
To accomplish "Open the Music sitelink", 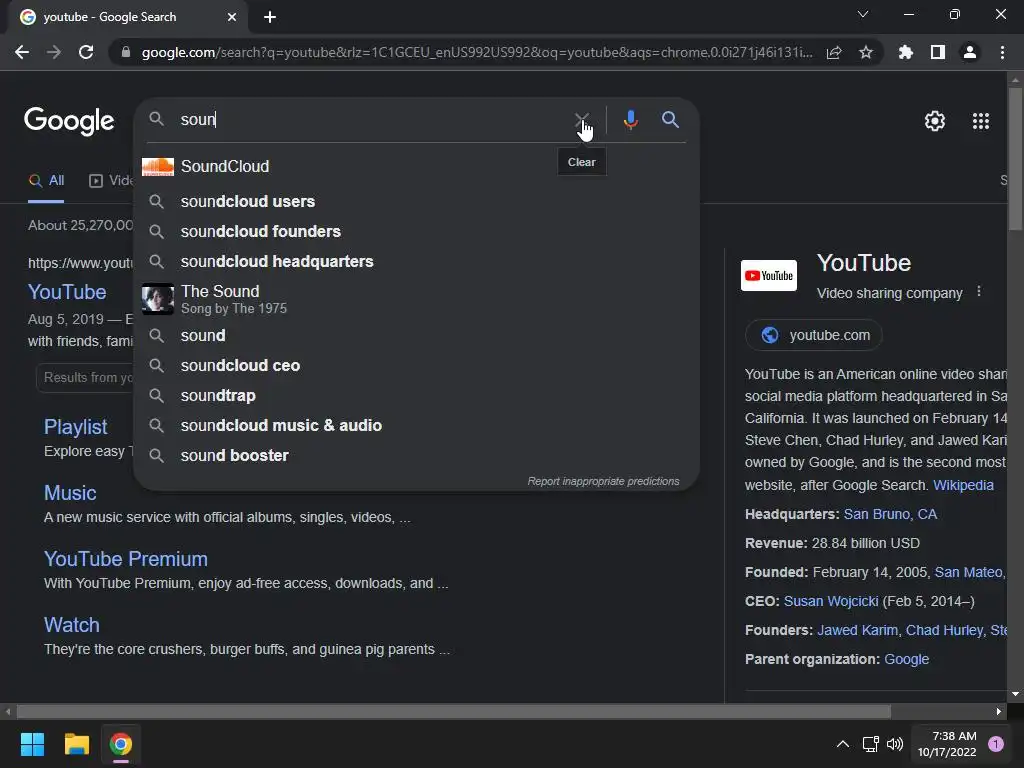I will coord(70,493).
